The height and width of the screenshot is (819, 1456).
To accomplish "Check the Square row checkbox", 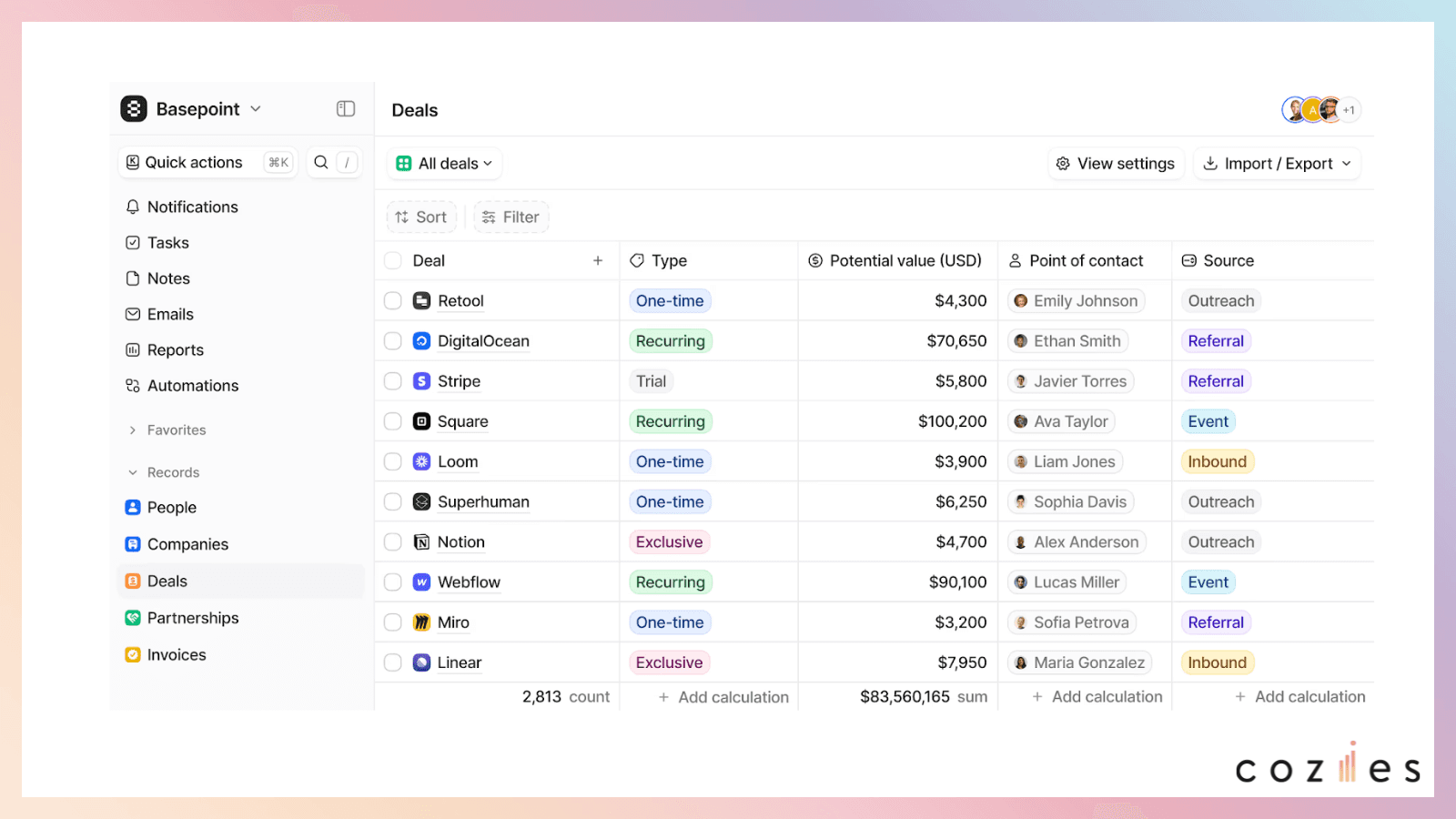I will (393, 421).
